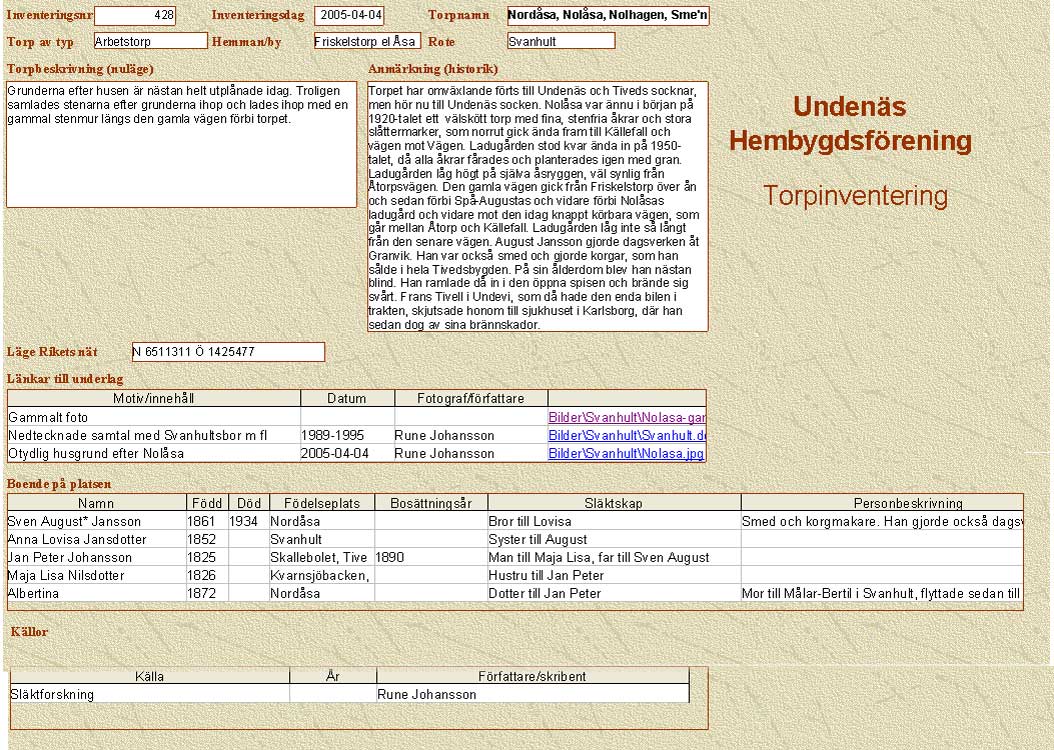
Task: Click inside the Anmärkning historik text box
Action: point(537,206)
